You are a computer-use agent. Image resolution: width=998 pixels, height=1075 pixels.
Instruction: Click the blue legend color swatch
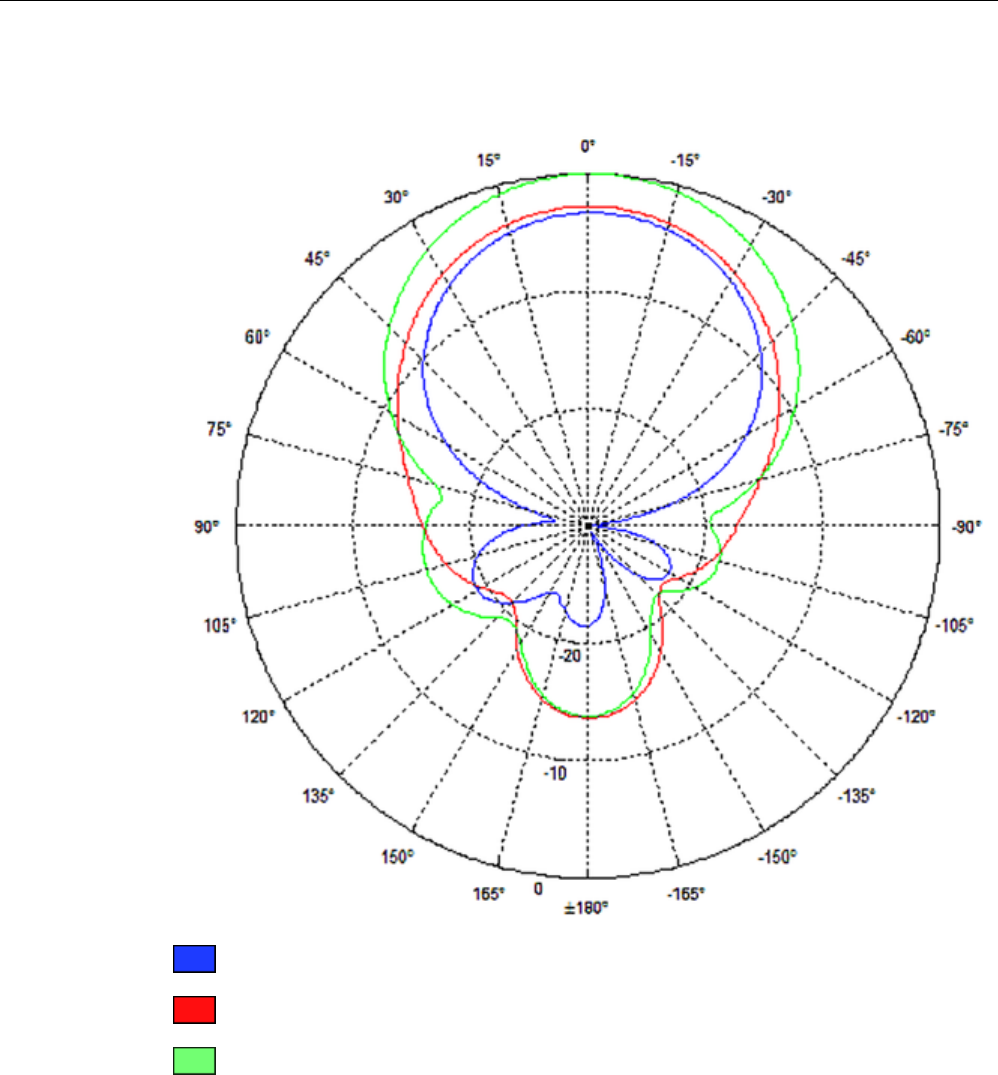[x=195, y=958]
